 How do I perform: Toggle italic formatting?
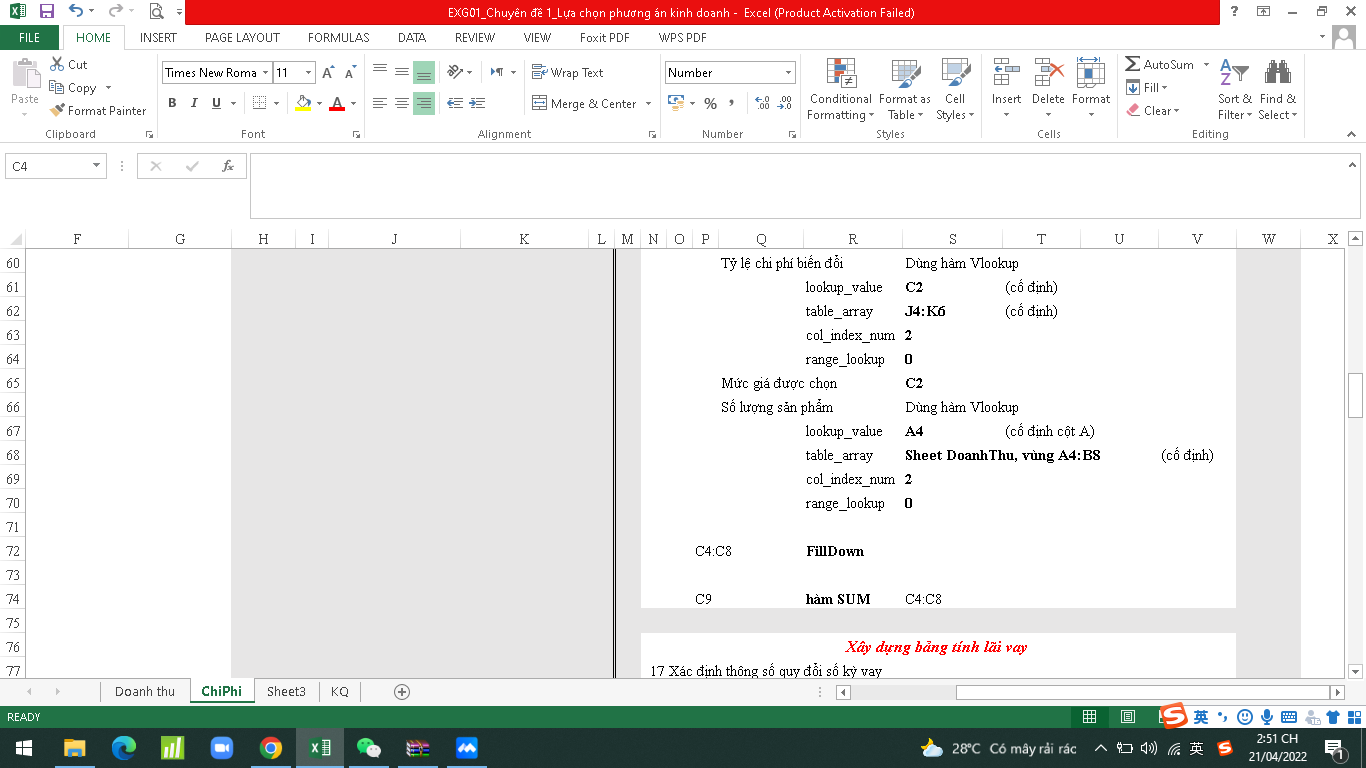click(x=195, y=103)
